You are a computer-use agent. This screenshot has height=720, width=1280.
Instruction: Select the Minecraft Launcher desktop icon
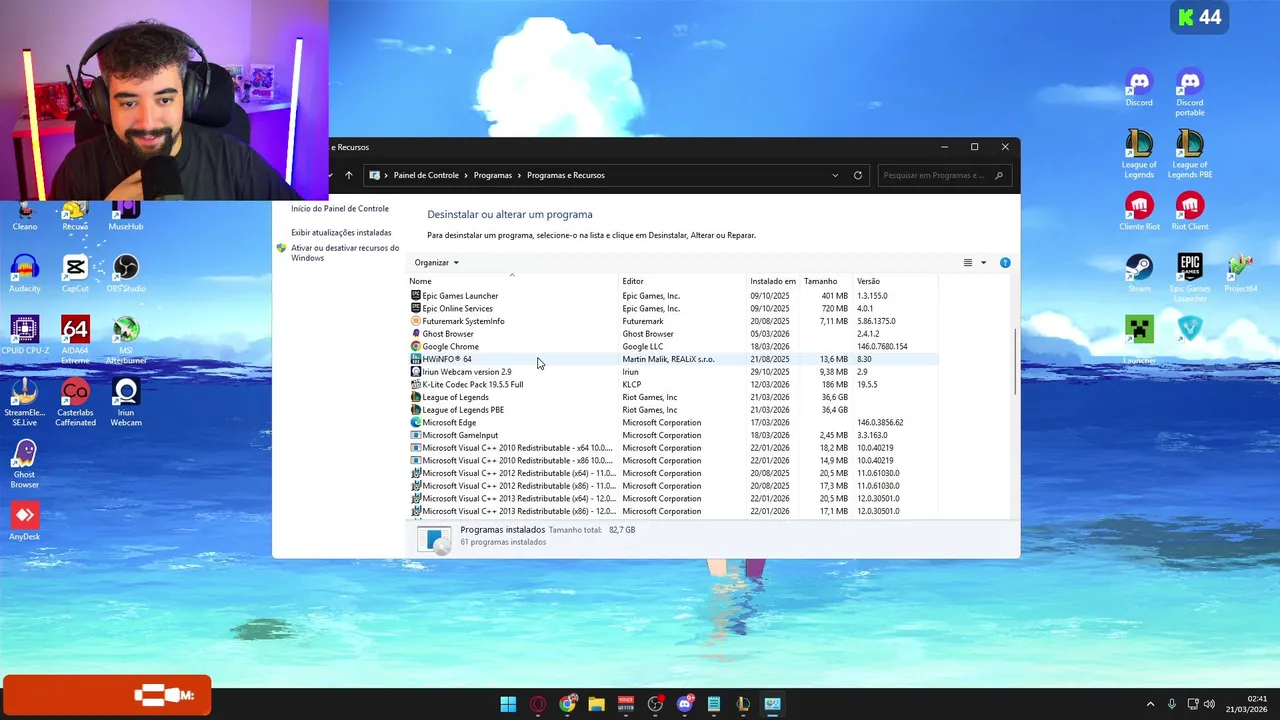tap(1139, 341)
